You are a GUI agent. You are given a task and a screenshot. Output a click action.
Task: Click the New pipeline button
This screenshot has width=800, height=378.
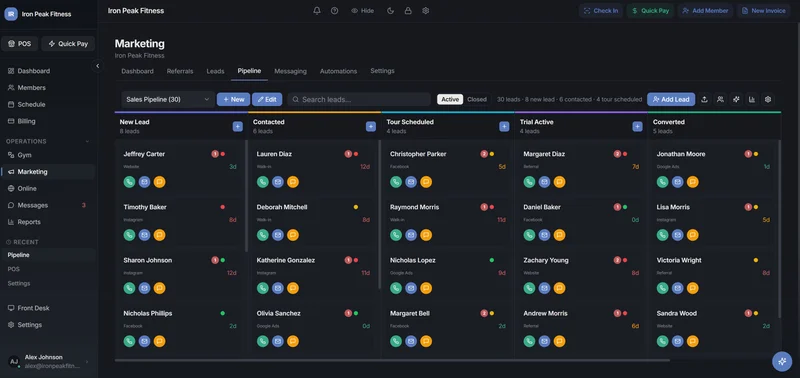coord(233,99)
